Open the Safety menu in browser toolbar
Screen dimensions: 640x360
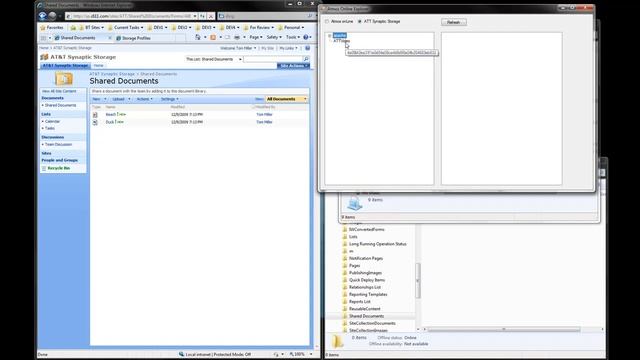[x=273, y=37]
